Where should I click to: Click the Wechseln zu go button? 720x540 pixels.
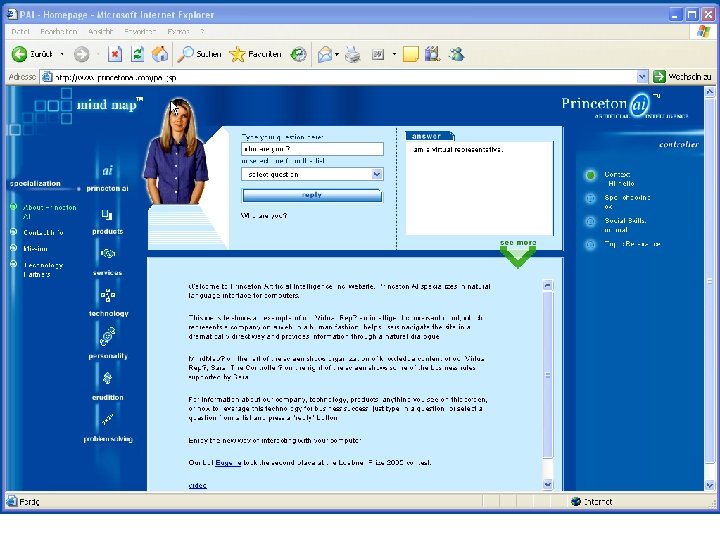(x=682, y=77)
